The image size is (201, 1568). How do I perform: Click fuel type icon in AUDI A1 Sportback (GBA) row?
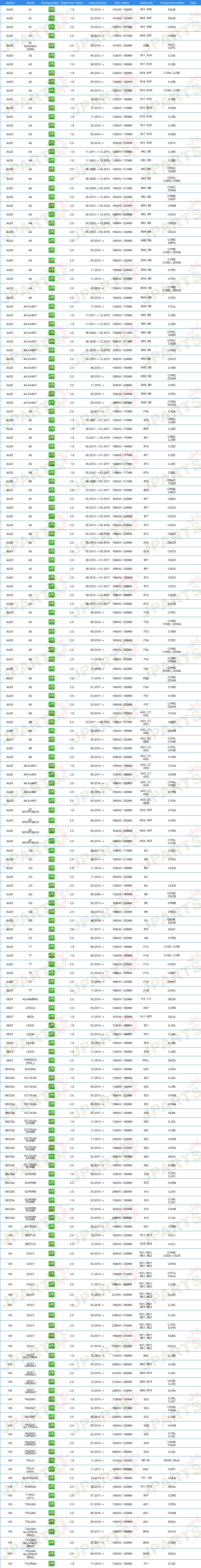pyautogui.click(x=52, y=46)
